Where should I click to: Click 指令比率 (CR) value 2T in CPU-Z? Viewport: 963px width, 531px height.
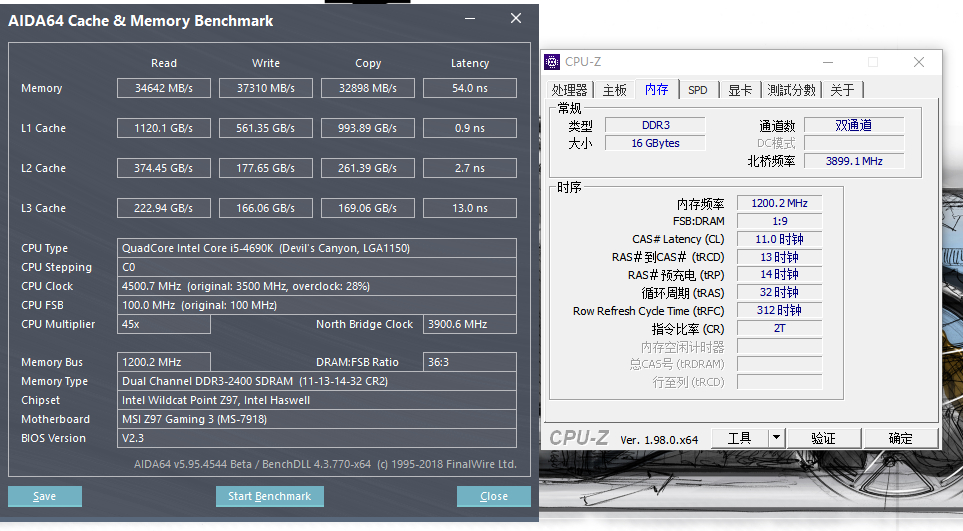pos(779,328)
